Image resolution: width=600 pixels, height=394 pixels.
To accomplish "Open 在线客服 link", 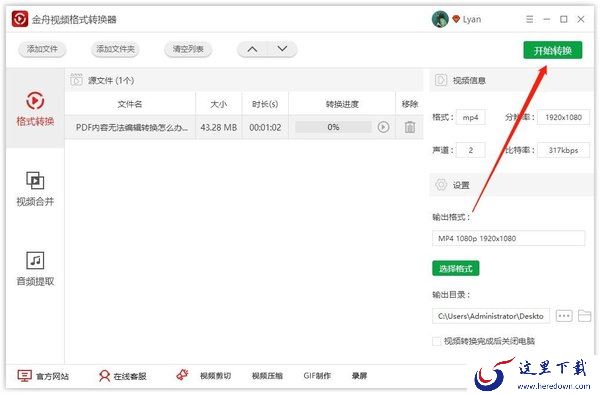I will [x=122, y=376].
